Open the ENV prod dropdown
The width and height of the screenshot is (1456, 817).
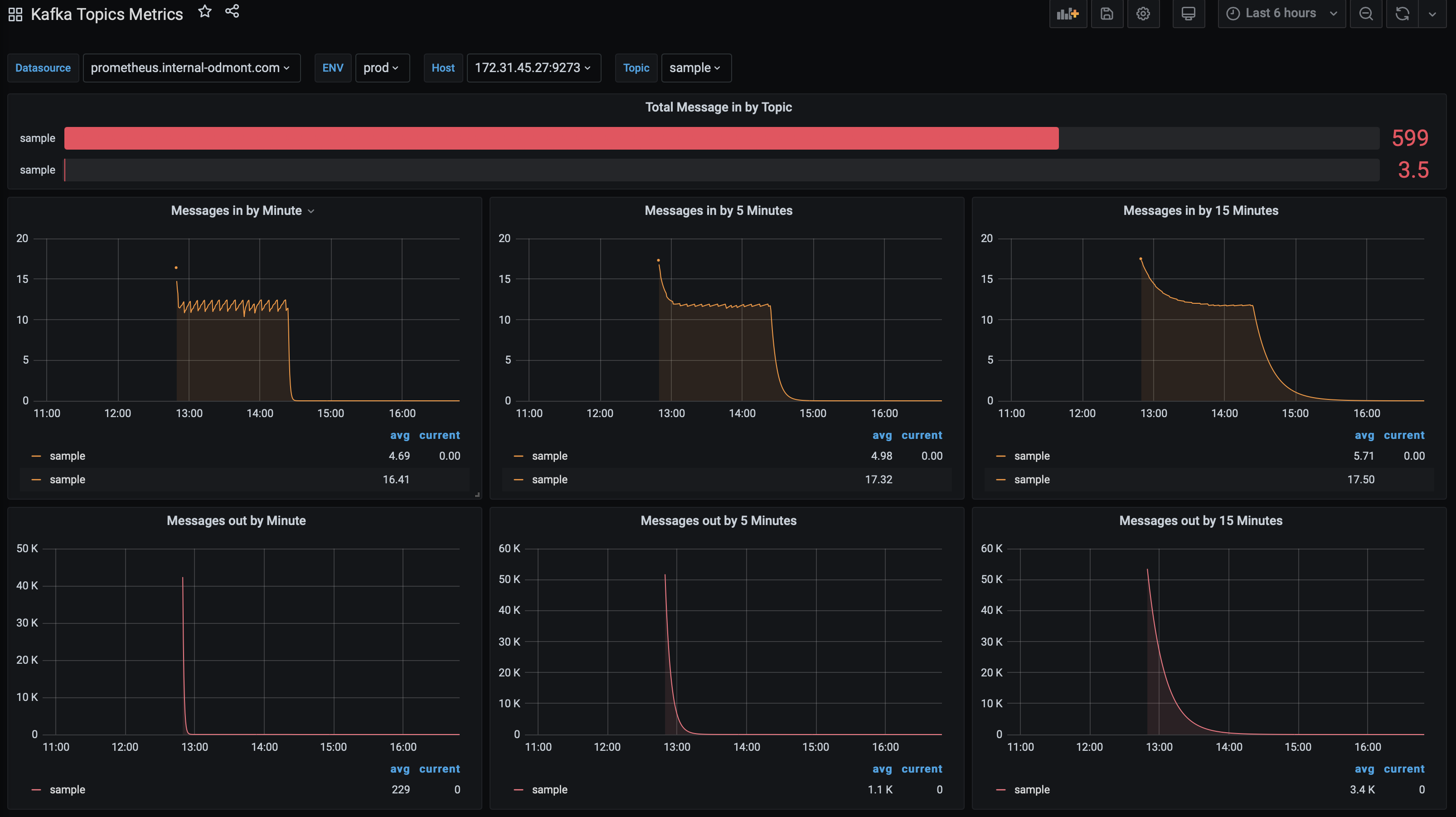(382, 68)
